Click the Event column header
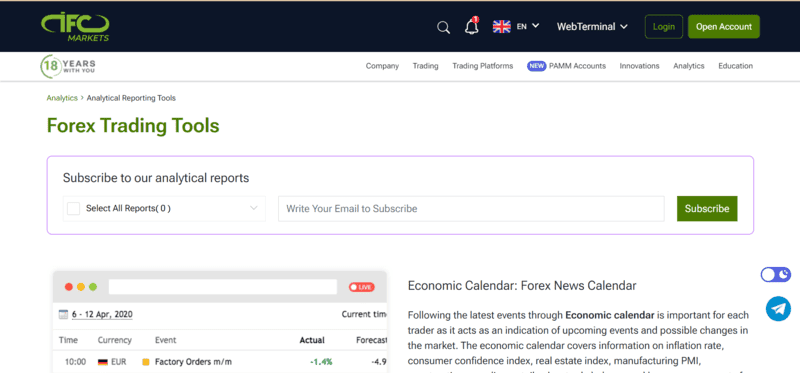The width and height of the screenshot is (800, 373). [165, 340]
